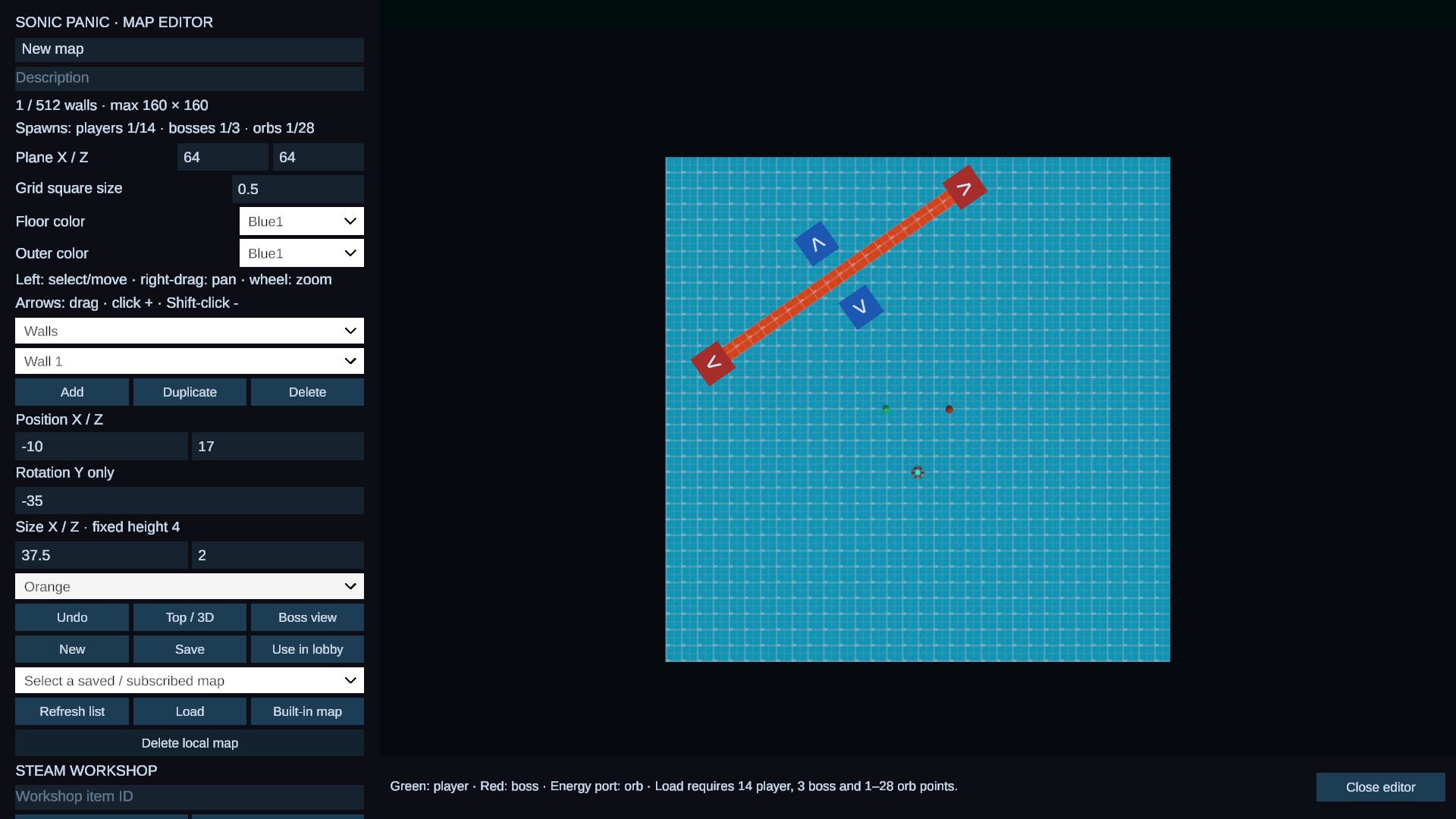The image size is (1456, 819).
Task: Expand the Wall 1 selection dropdown
Action: (x=190, y=361)
